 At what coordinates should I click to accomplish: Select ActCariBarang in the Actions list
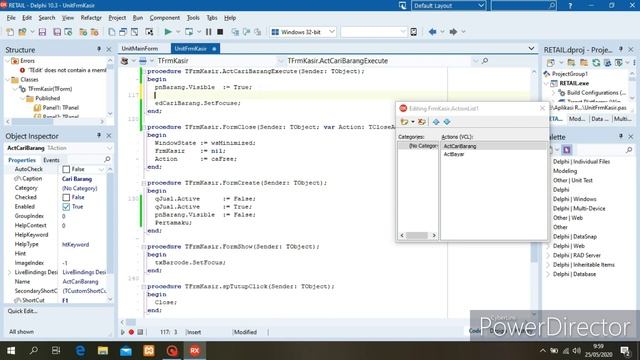click(460, 146)
